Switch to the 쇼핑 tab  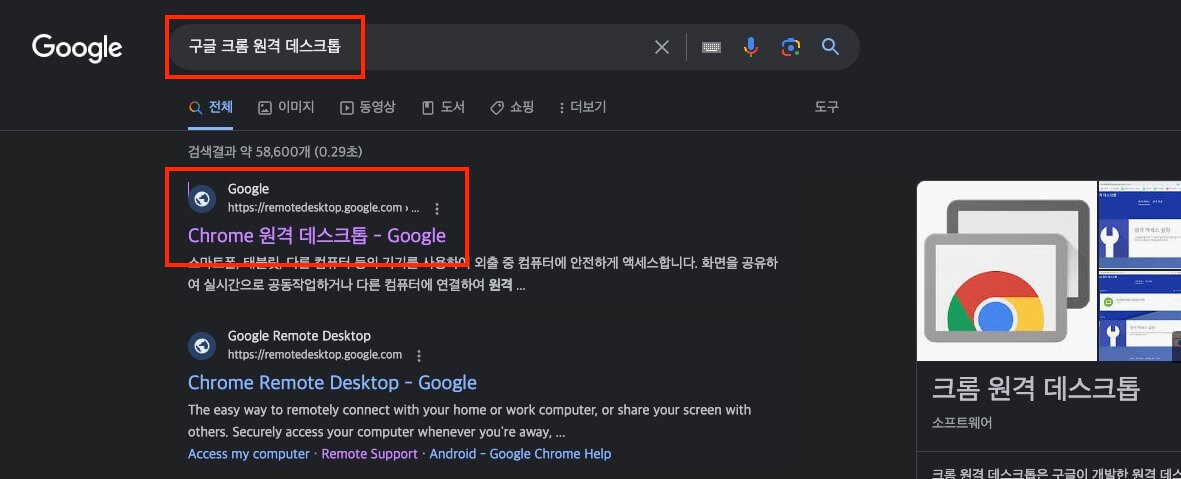point(512,108)
